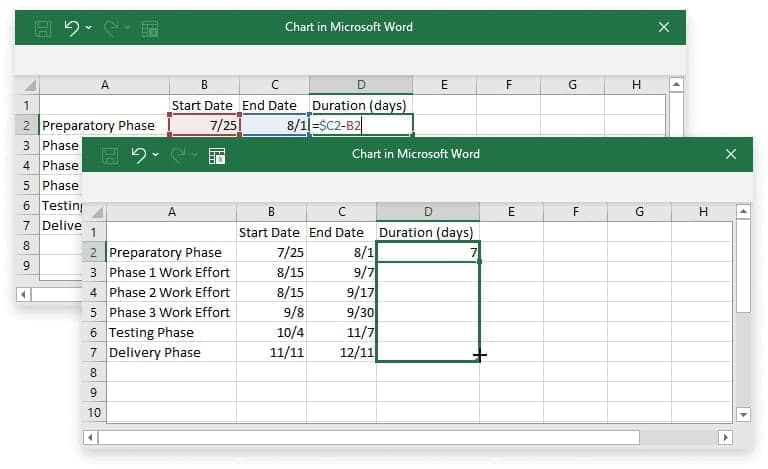Select column C header in the front window
This screenshot has width=768, height=469.
tap(341, 212)
